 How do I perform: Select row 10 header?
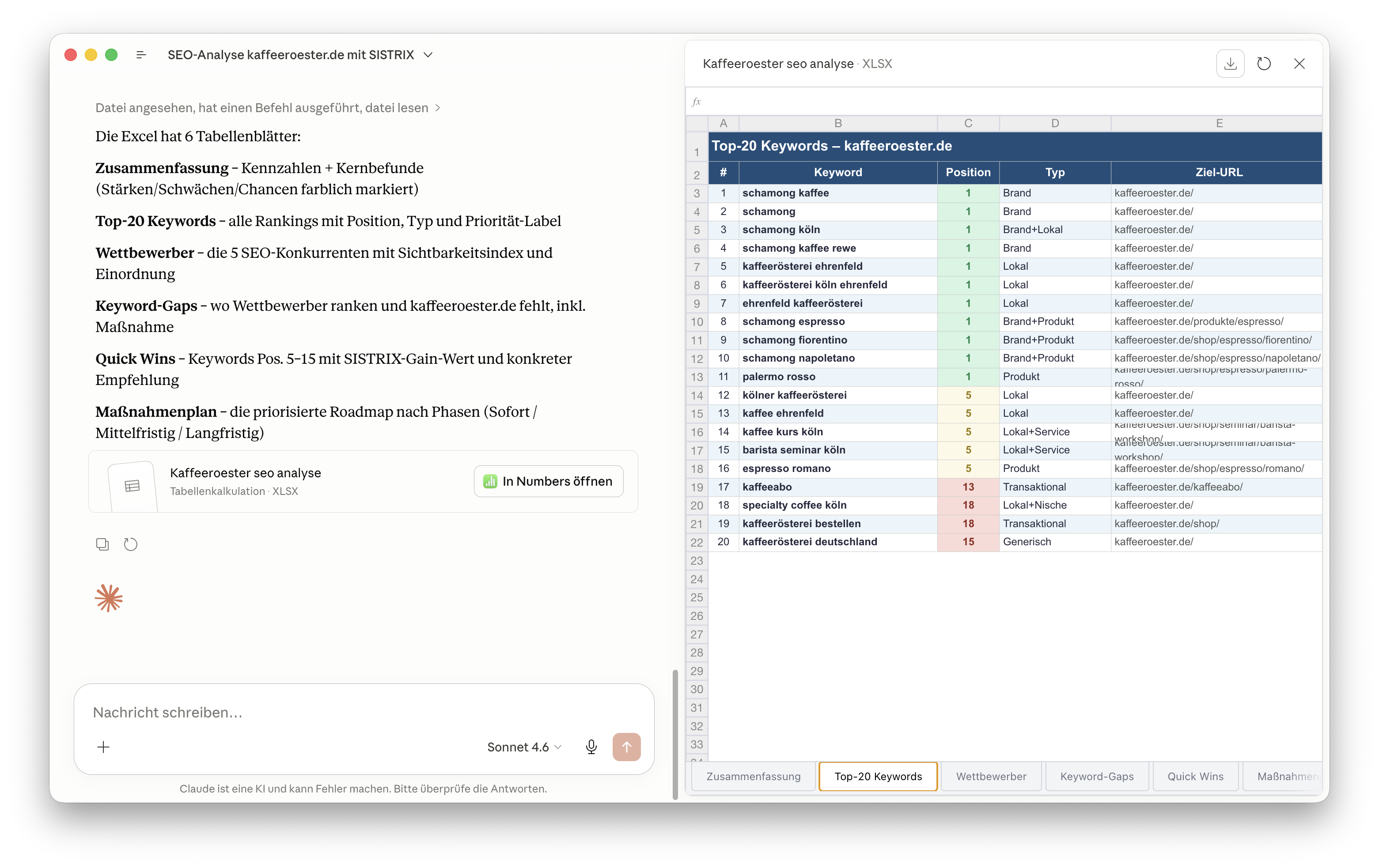(697, 322)
